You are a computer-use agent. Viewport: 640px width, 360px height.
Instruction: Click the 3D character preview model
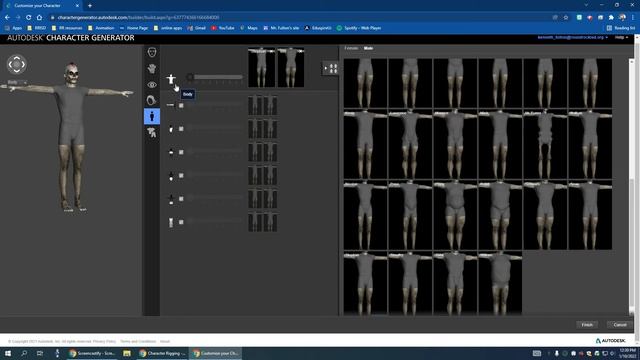coord(71,137)
